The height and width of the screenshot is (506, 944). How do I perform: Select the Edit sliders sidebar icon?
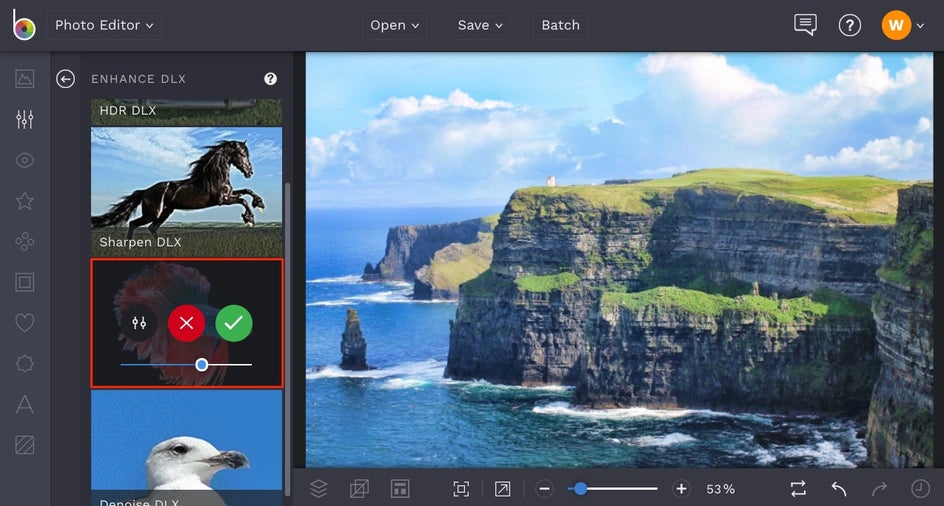25,119
